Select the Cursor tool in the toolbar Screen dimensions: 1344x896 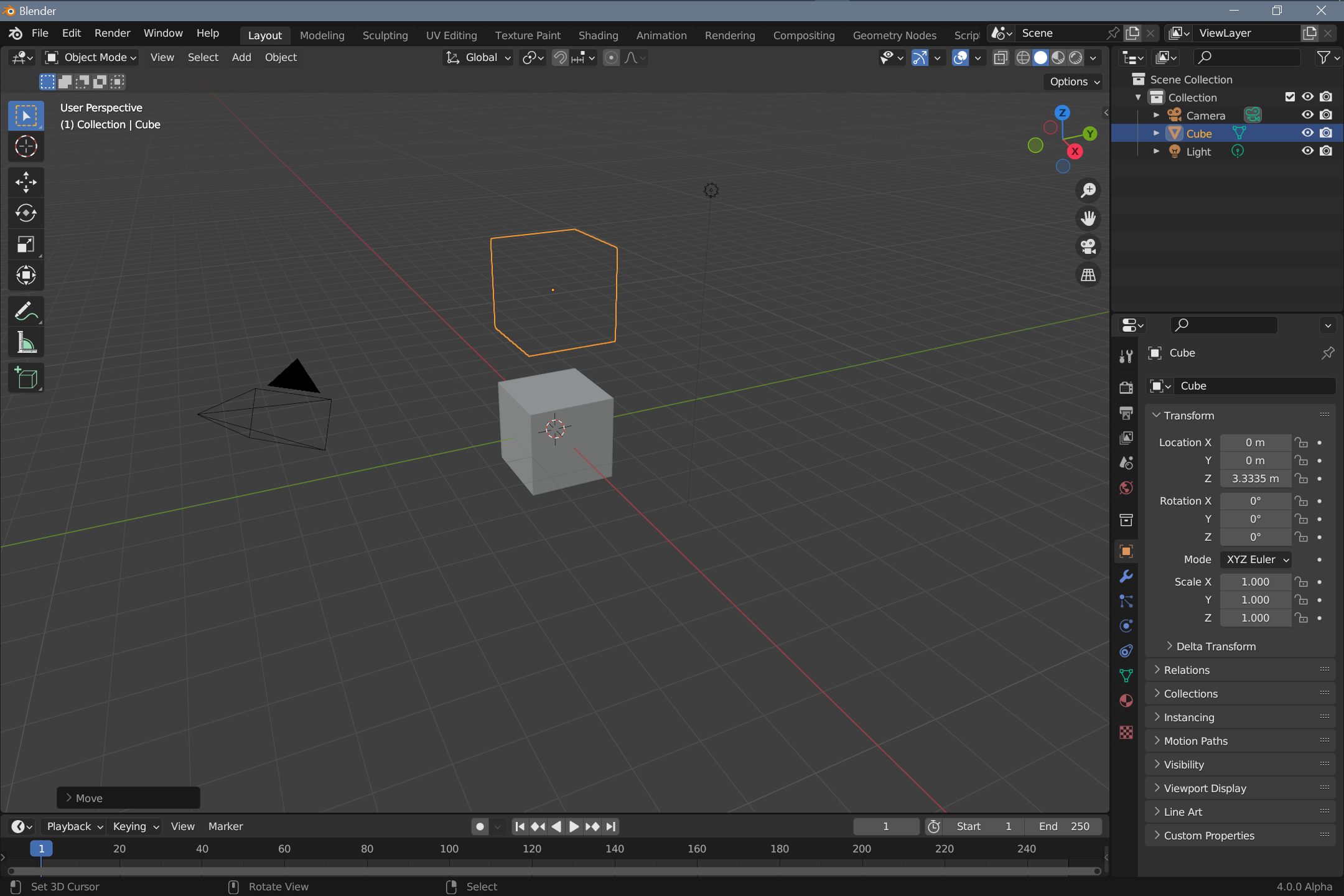coord(26,147)
